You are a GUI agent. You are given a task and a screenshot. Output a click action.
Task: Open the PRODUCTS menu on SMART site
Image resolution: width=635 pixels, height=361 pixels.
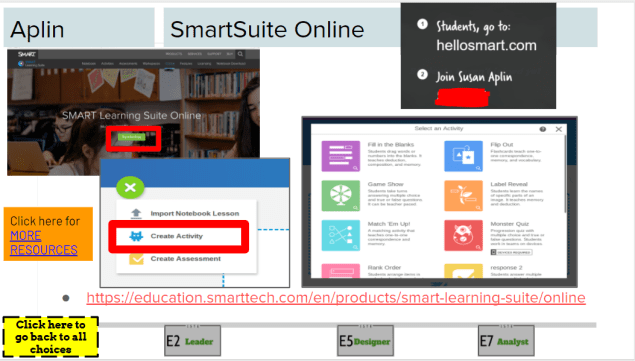(174, 54)
